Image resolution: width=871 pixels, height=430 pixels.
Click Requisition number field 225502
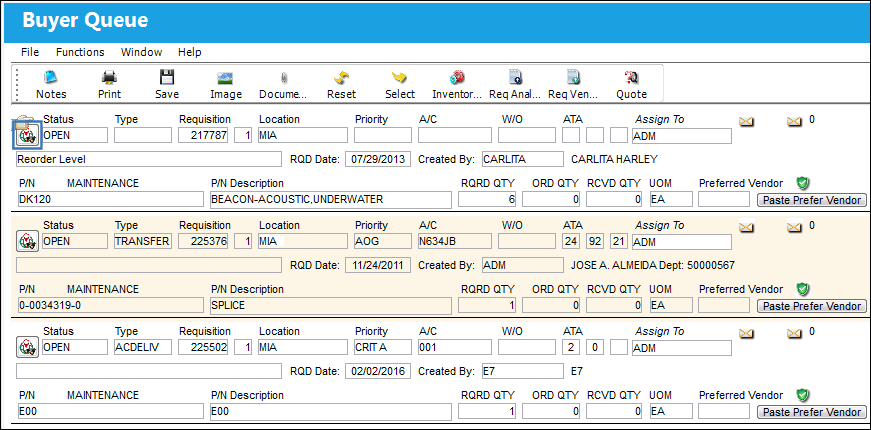(203, 348)
